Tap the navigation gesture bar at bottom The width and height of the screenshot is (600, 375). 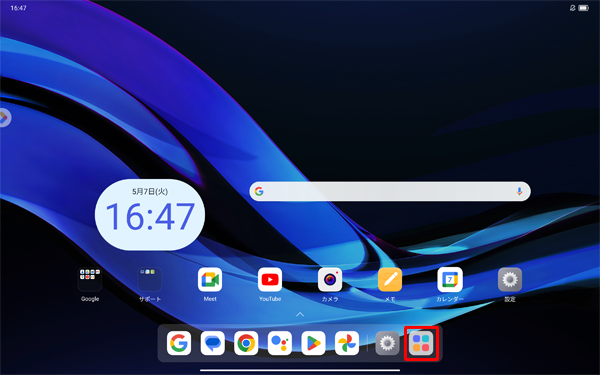[x=300, y=370]
